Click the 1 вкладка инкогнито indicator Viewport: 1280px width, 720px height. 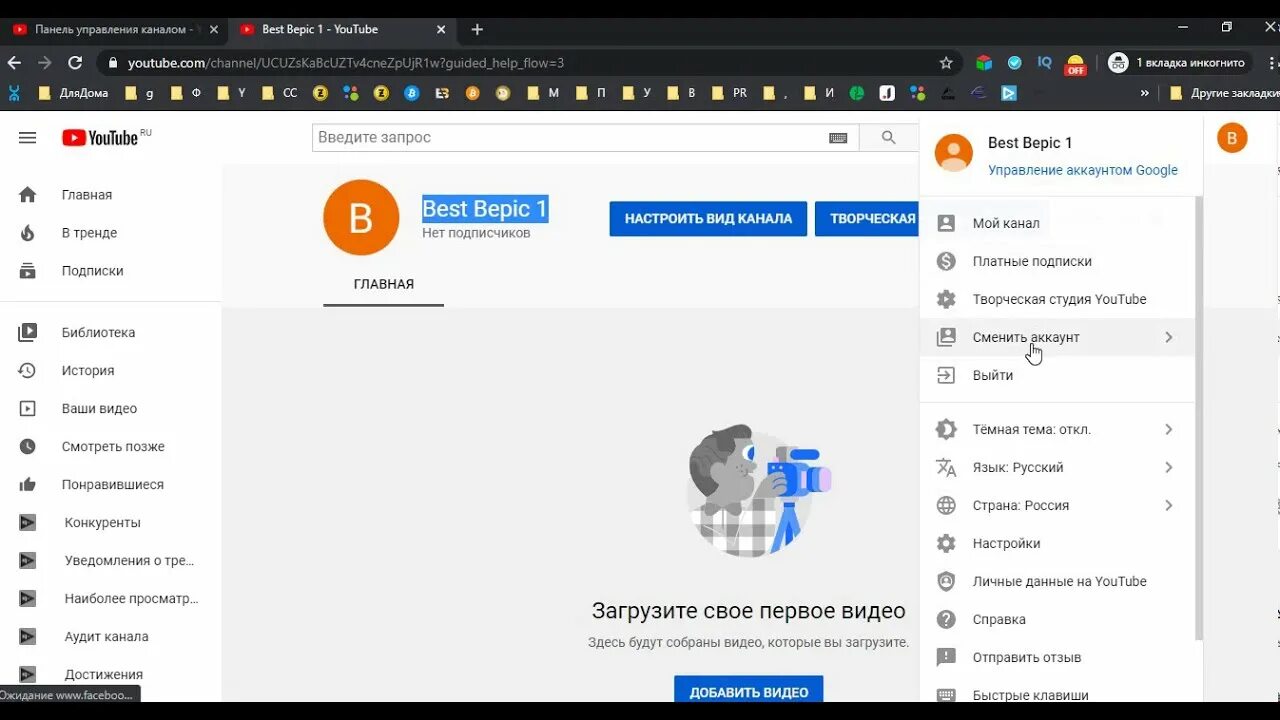pyautogui.click(x=1178, y=62)
